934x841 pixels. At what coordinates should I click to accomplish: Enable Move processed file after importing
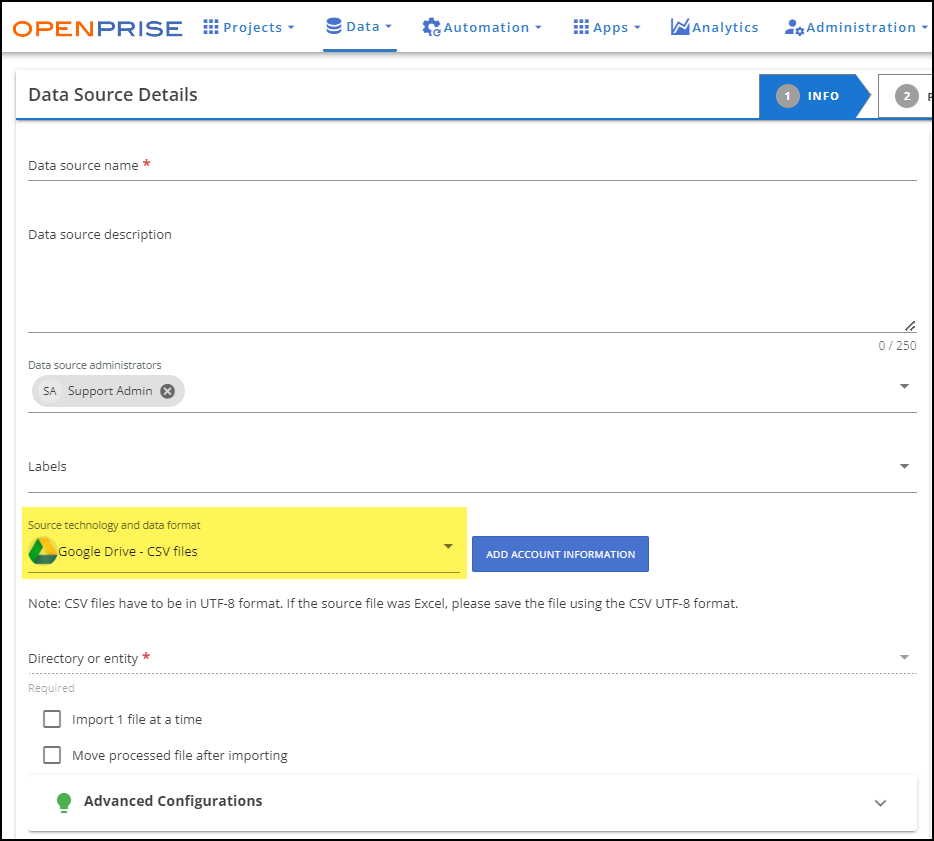click(x=51, y=755)
